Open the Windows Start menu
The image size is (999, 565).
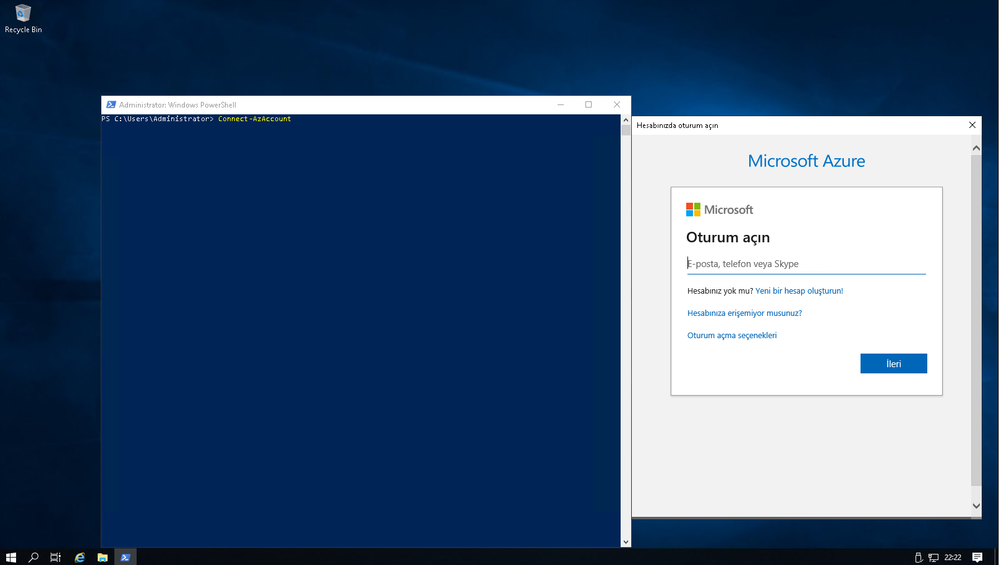11,557
